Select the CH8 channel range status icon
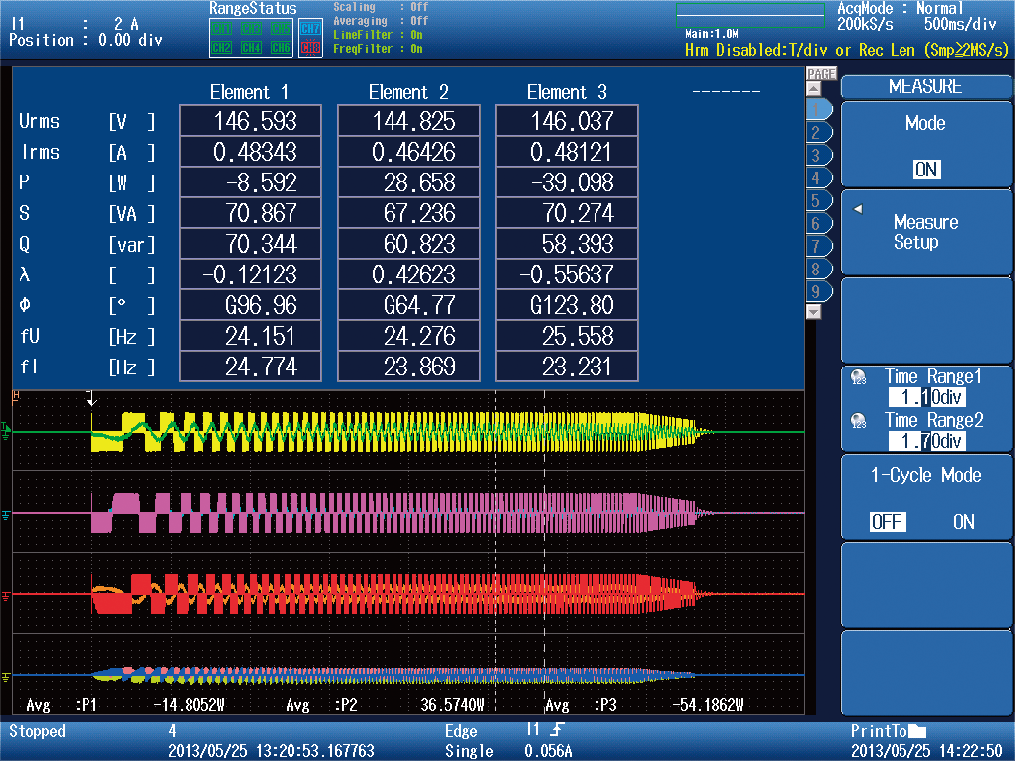 point(311,47)
